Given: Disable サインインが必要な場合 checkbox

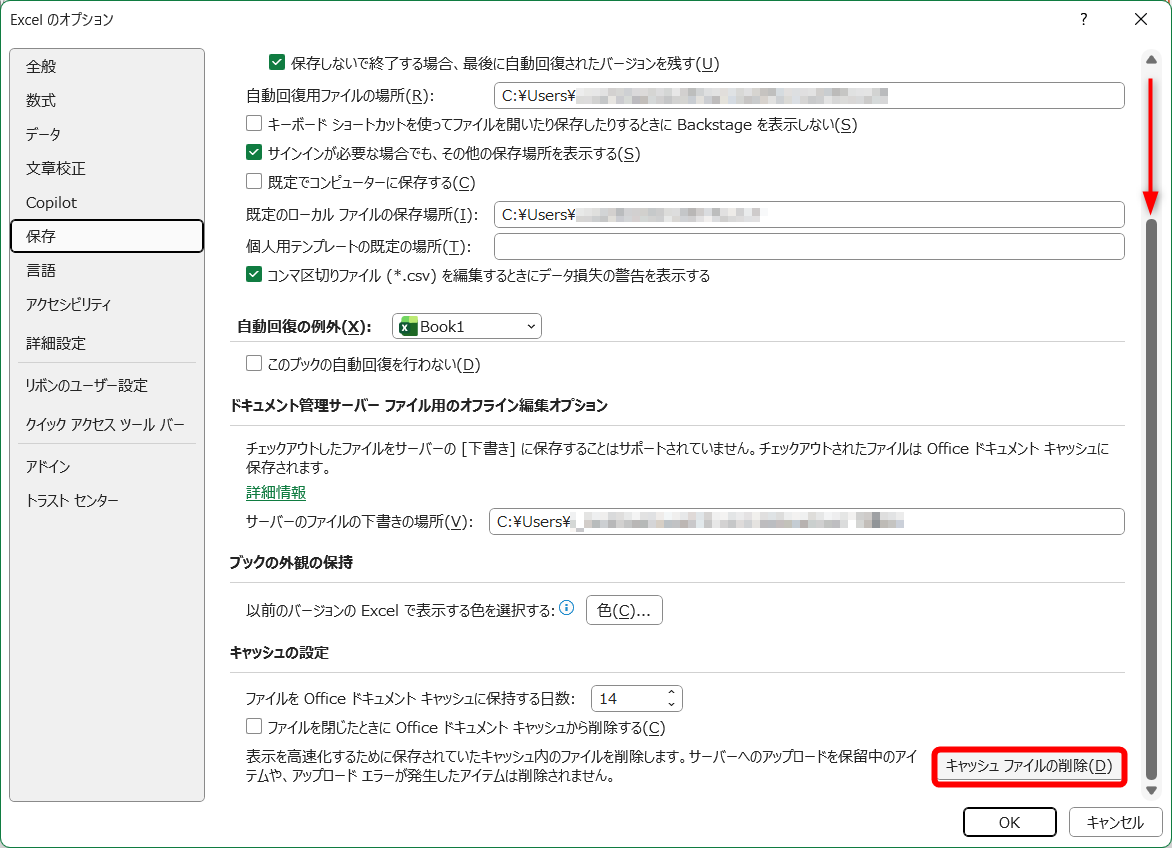Looking at the screenshot, I should coord(254,154).
